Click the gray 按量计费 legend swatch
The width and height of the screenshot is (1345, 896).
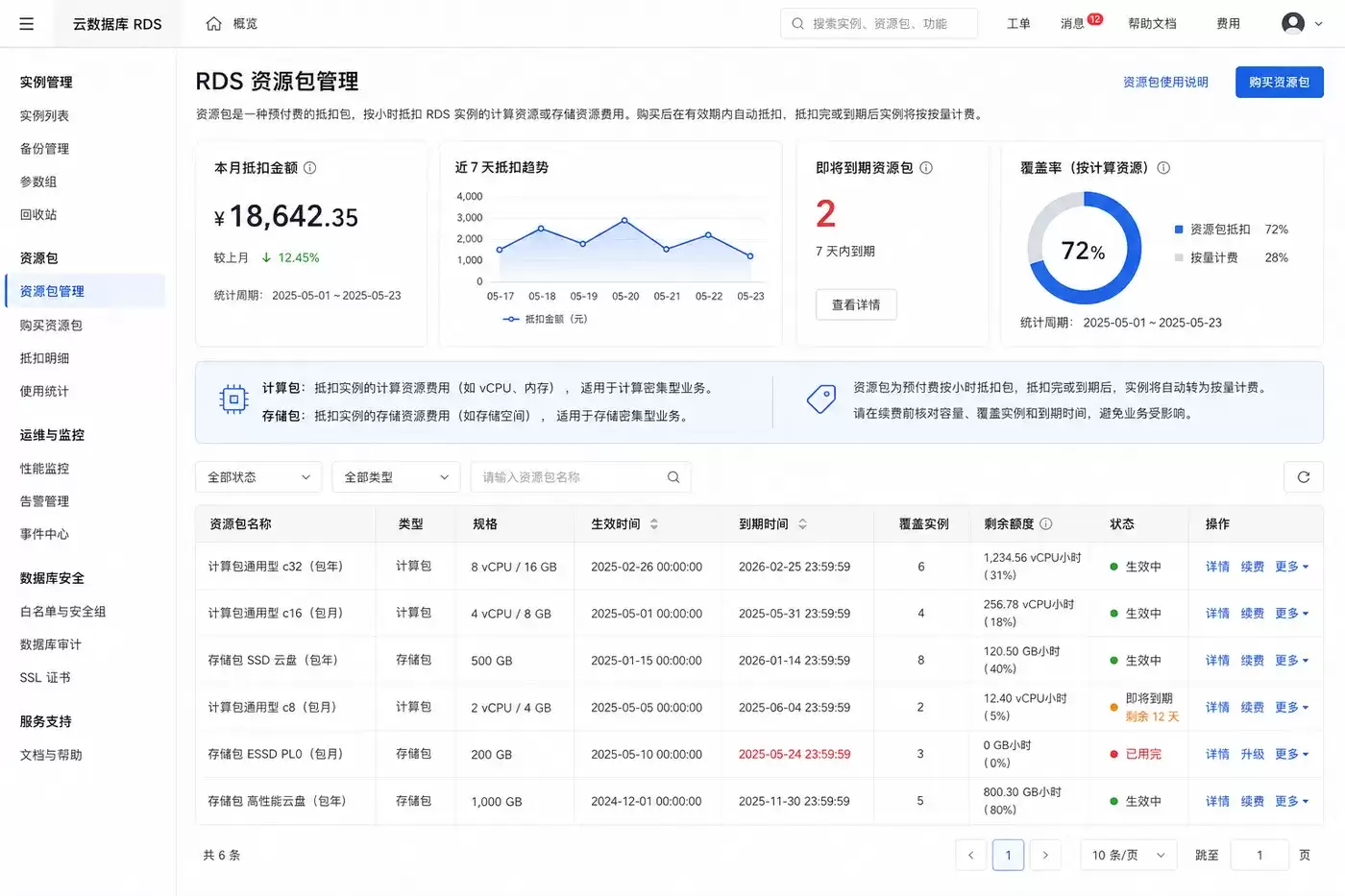(1179, 257)
